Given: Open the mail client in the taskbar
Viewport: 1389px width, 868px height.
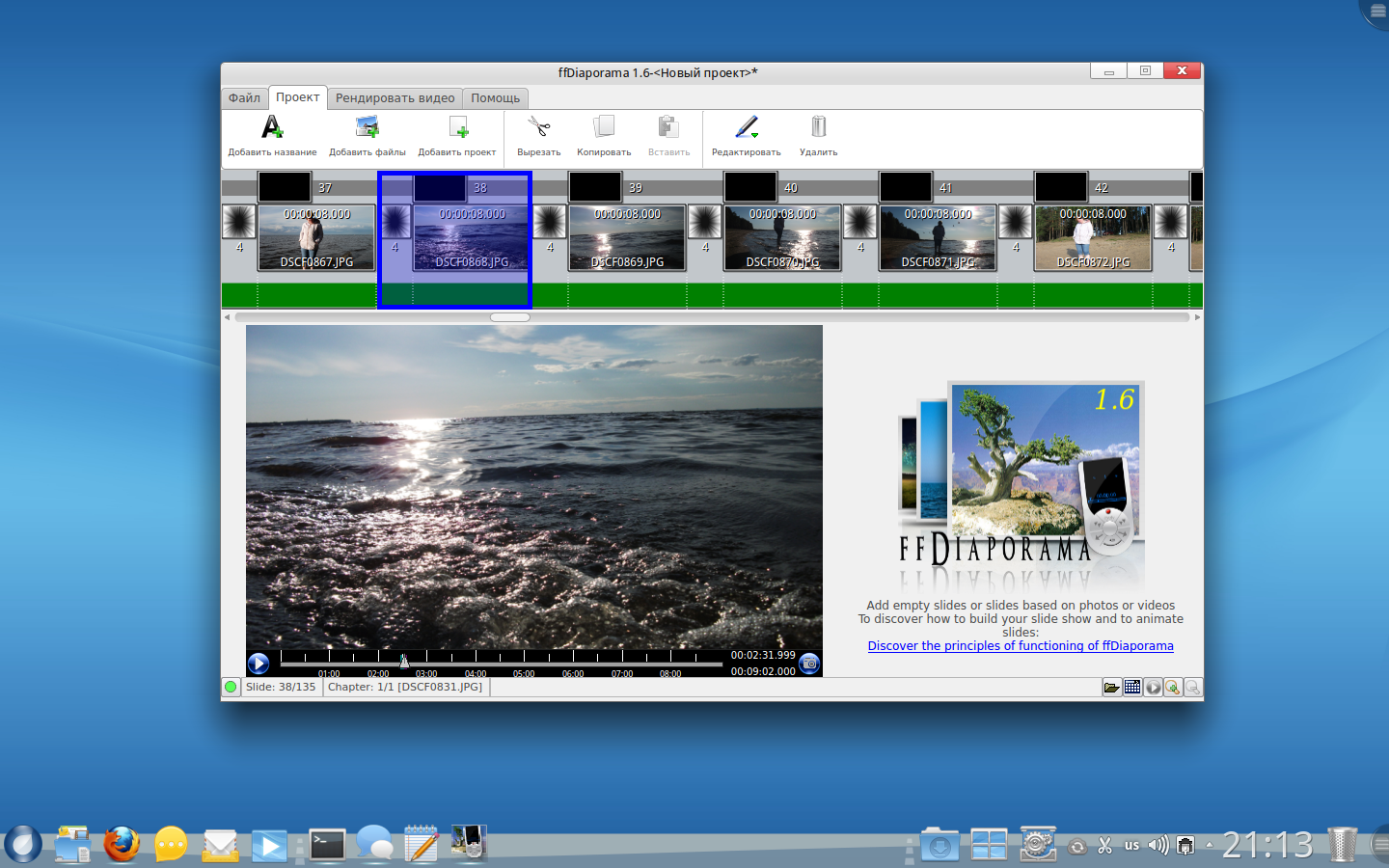Looking at the screenshot, I should pyautogui.click(x=221, y=846).
